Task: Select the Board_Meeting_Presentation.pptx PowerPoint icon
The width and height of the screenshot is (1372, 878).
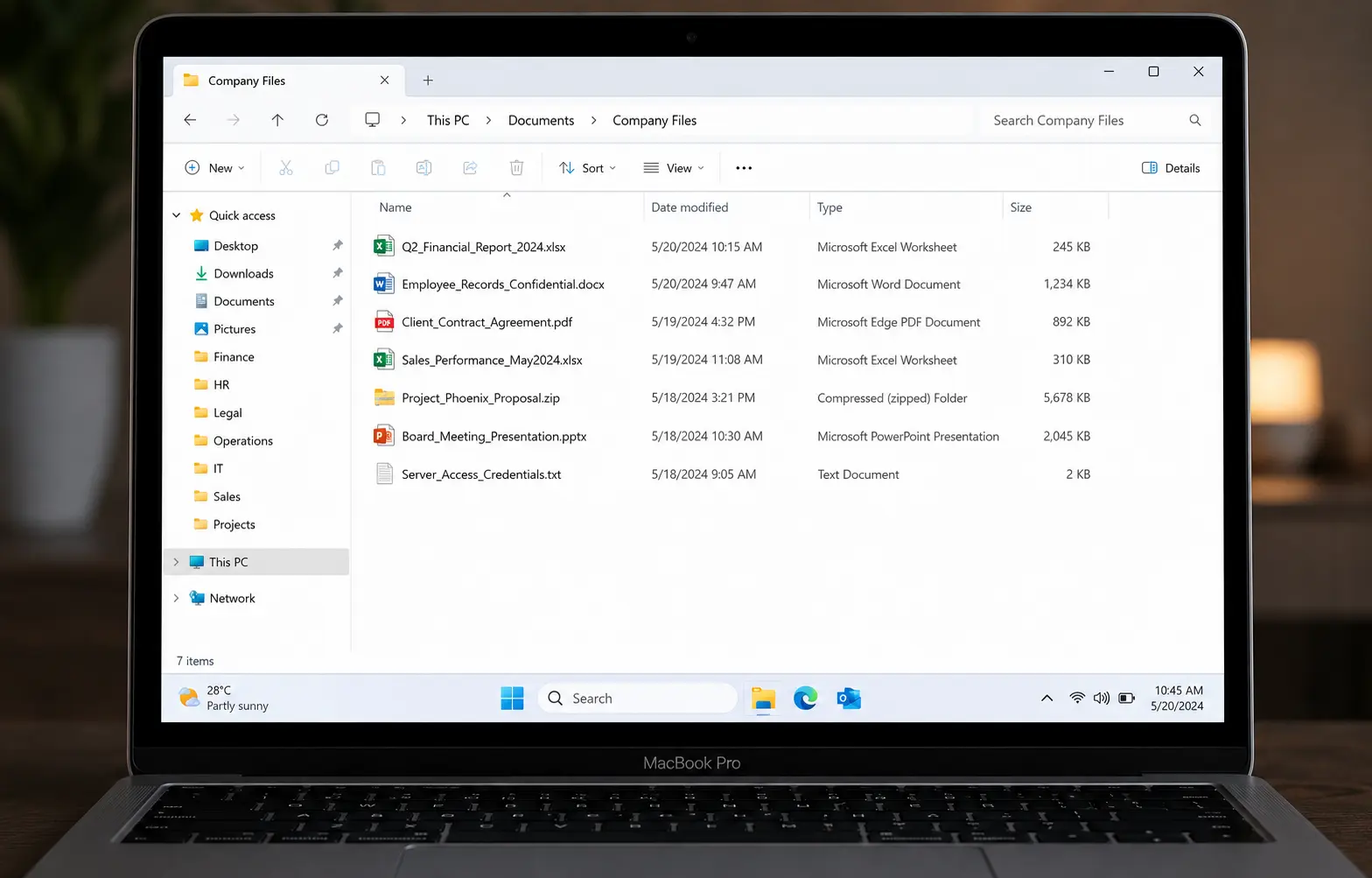Action: [383, 435]
